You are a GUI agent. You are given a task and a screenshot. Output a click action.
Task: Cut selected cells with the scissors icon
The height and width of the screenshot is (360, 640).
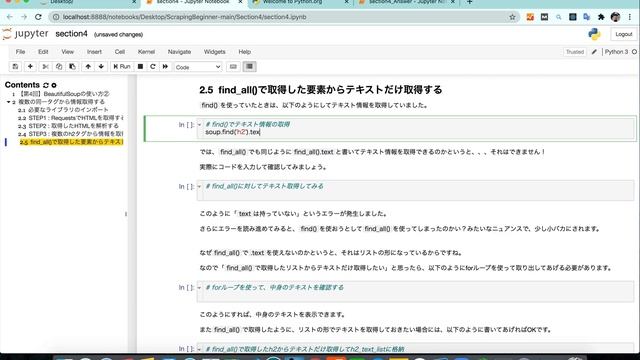click(x=45, y=67)
